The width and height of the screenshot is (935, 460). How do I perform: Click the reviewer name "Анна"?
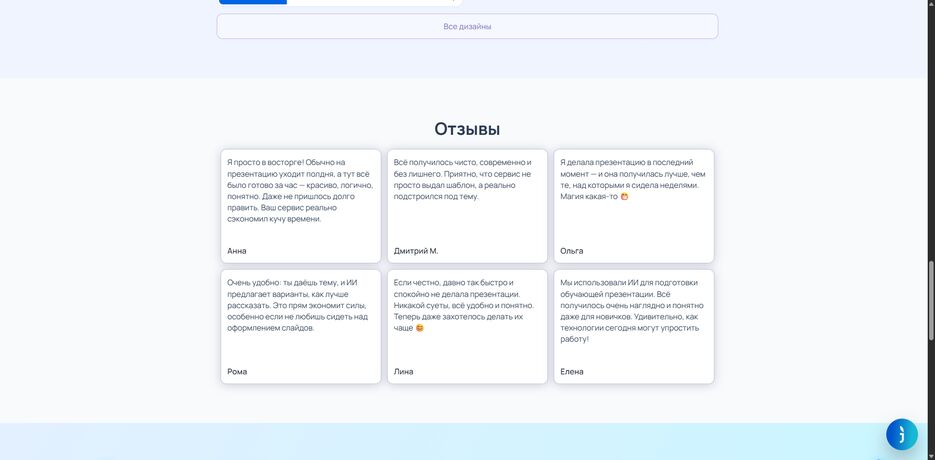pos(237,251)
